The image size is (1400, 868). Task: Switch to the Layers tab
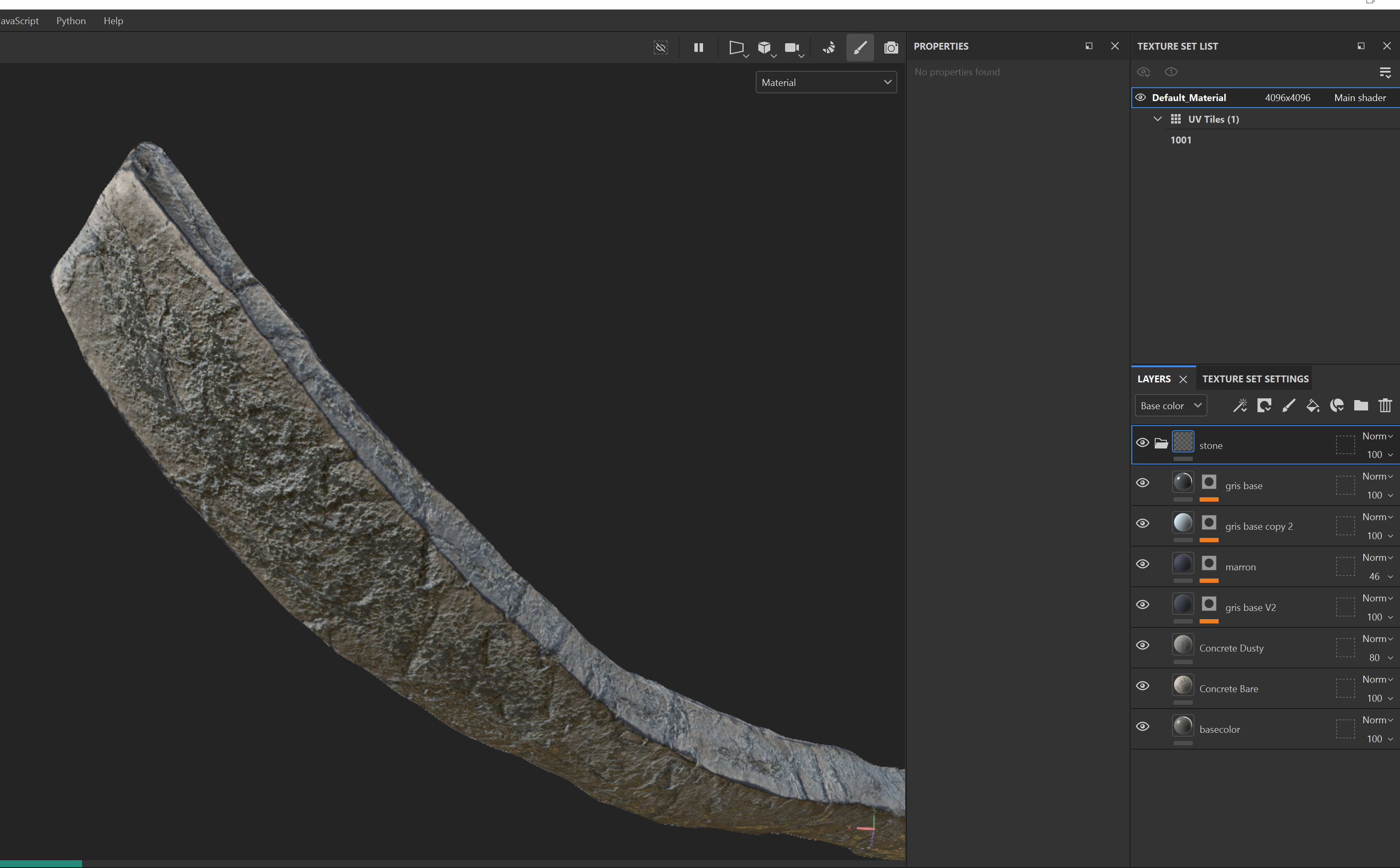[x=1154, y=379]
